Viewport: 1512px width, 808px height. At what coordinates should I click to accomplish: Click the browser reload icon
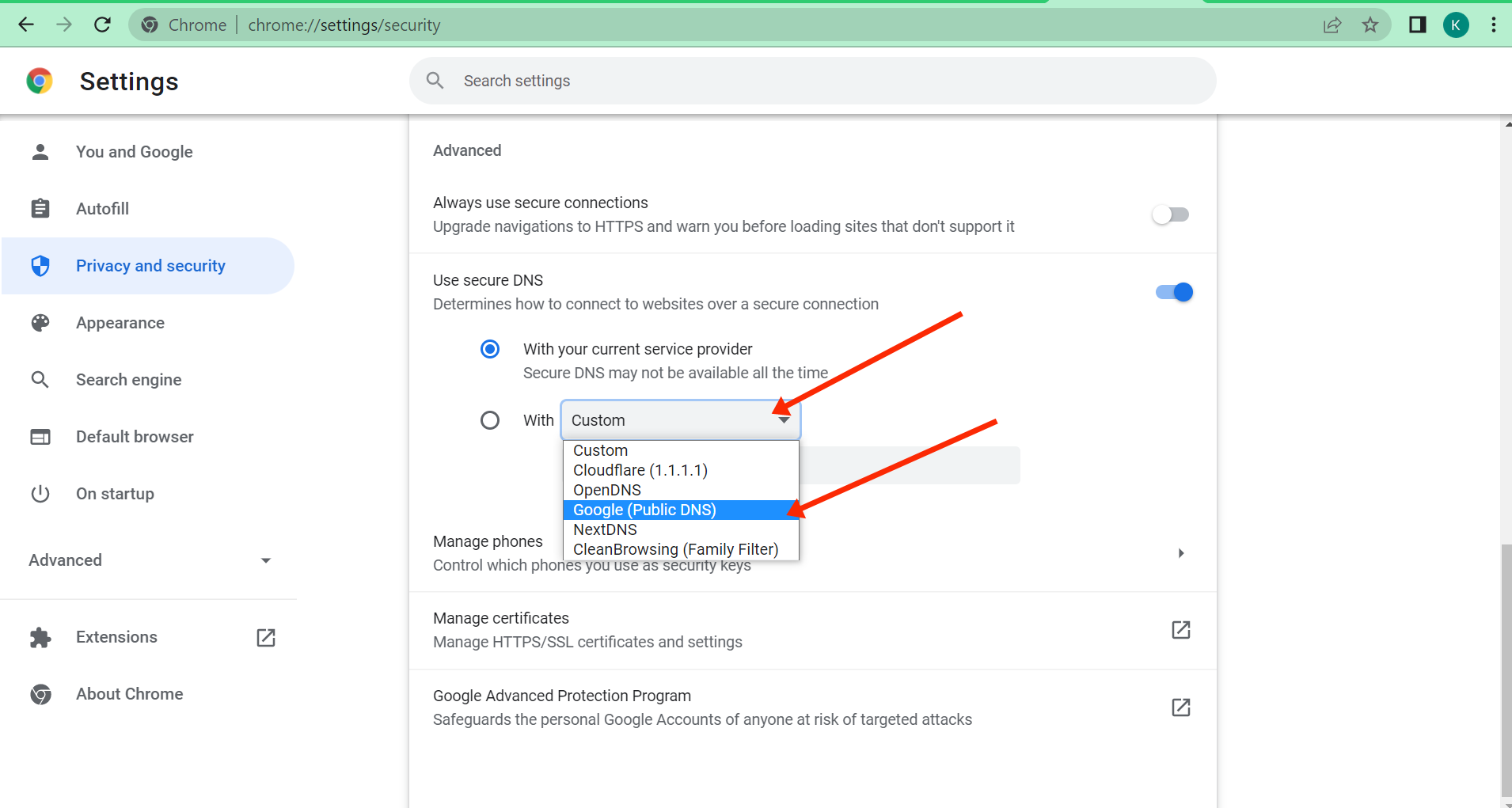102,25
